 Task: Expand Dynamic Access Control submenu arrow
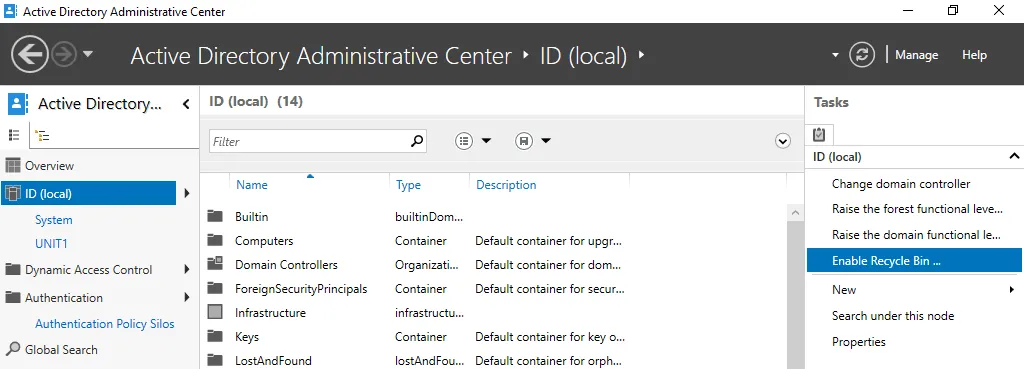[187, 269]
